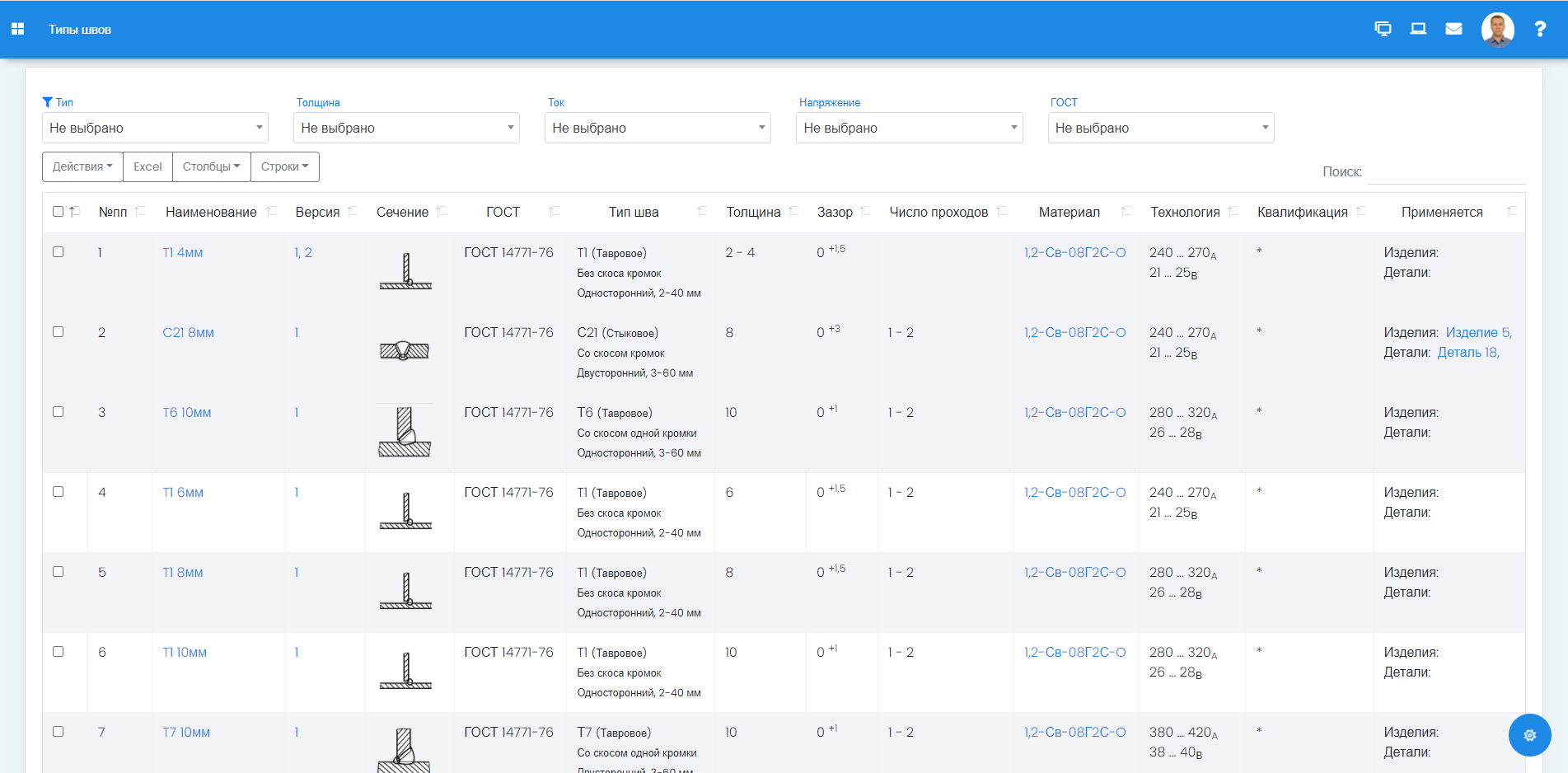Screen dimensions: 1568x773
Task: Click the Excel export button
Action: click(x=147, y=166)
